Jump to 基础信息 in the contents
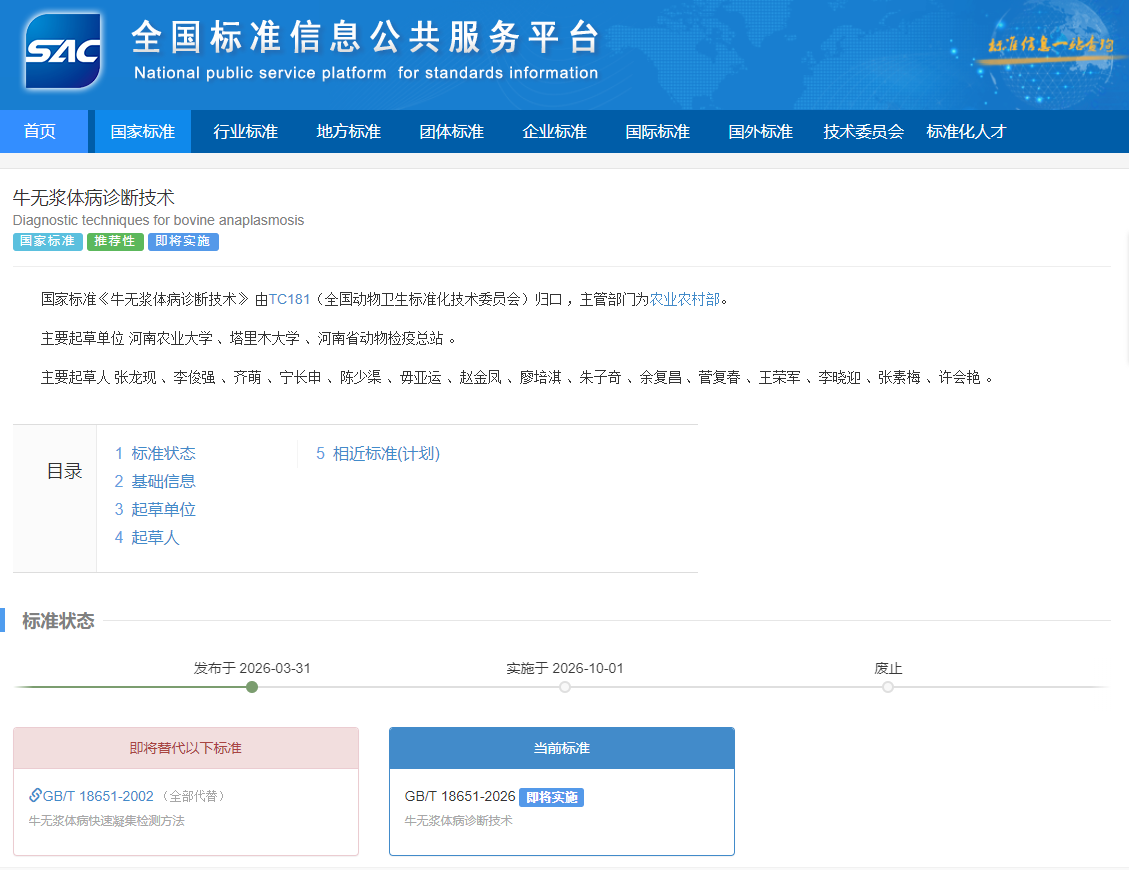The image size is (1129, 870). pyautogui.click(x=163, y=482)
